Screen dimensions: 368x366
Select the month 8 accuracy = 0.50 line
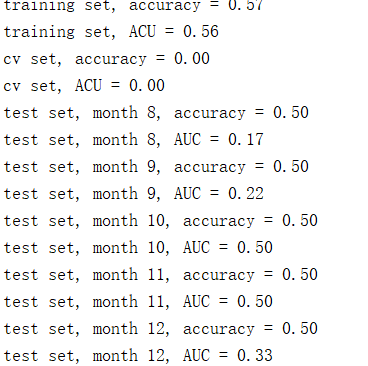point(156,113)
